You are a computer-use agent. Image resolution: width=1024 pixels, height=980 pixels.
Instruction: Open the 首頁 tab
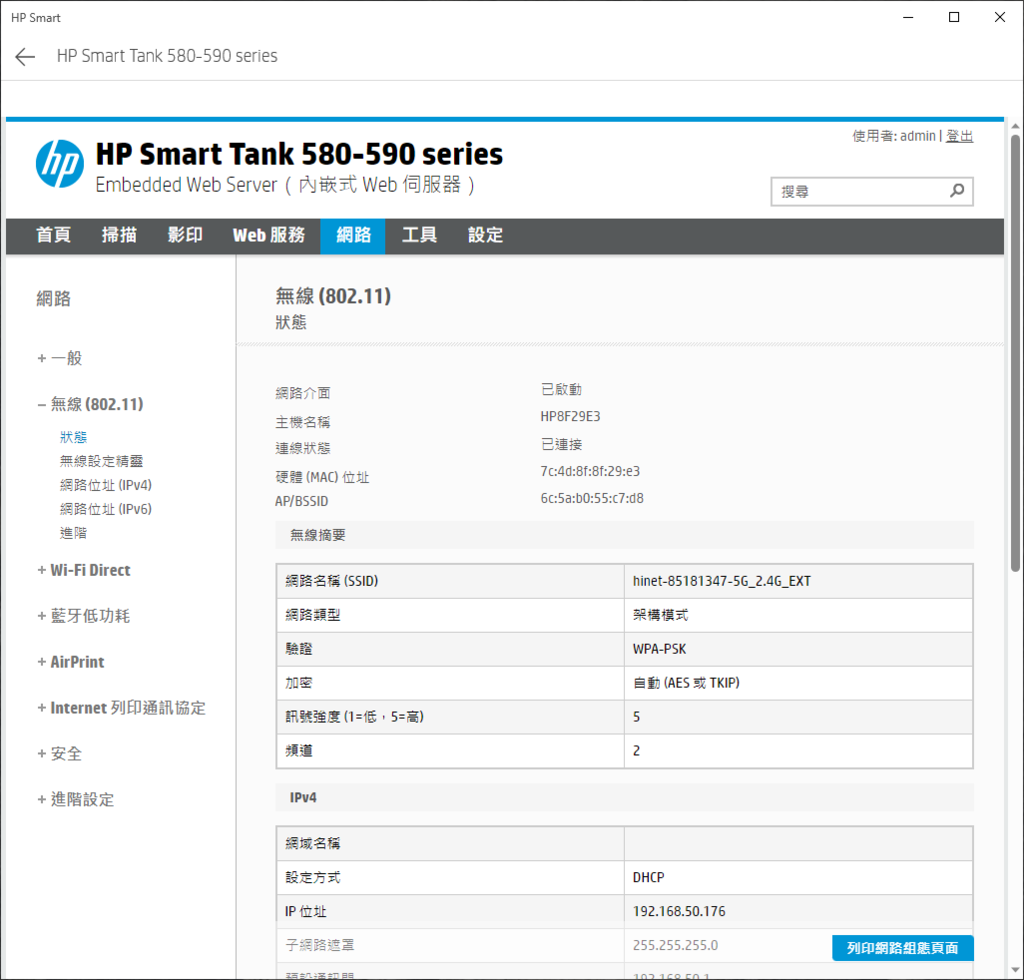53,235
